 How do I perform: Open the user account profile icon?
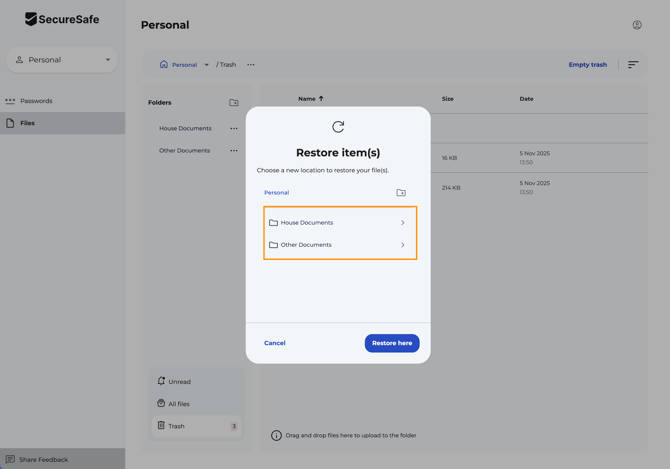click(x=637, y=25)
